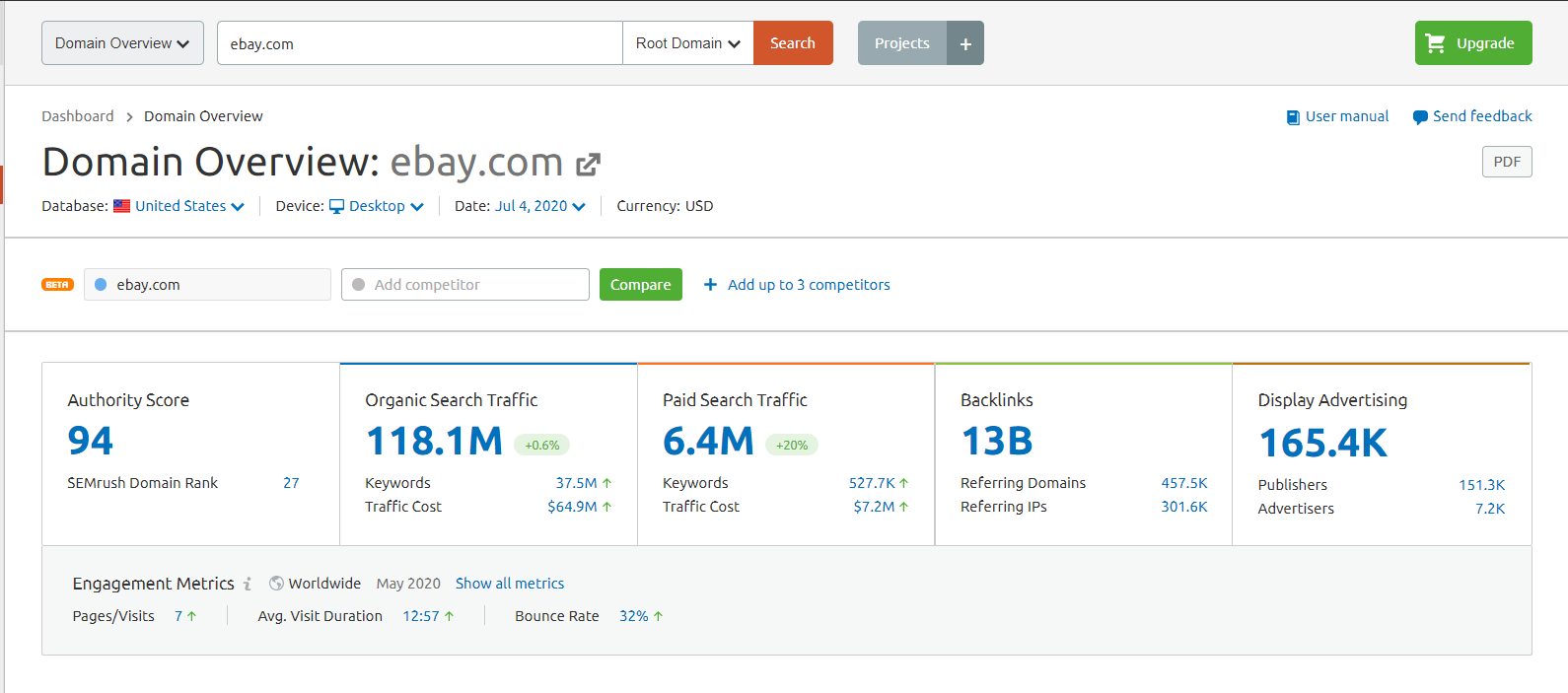
Task: Select the Display Advertising card title
Action: (1332, 400)
